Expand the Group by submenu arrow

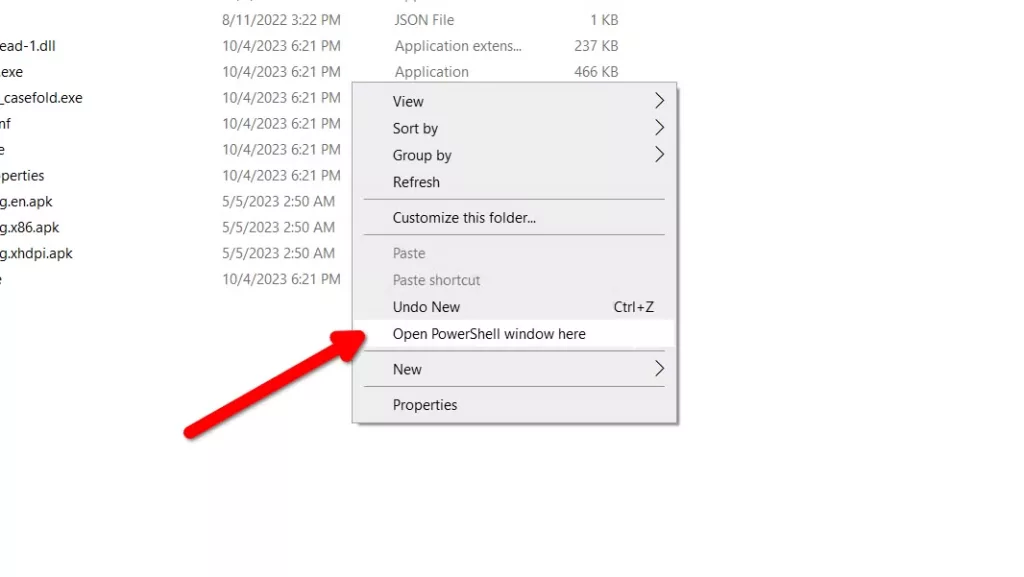tap(659, 155)
